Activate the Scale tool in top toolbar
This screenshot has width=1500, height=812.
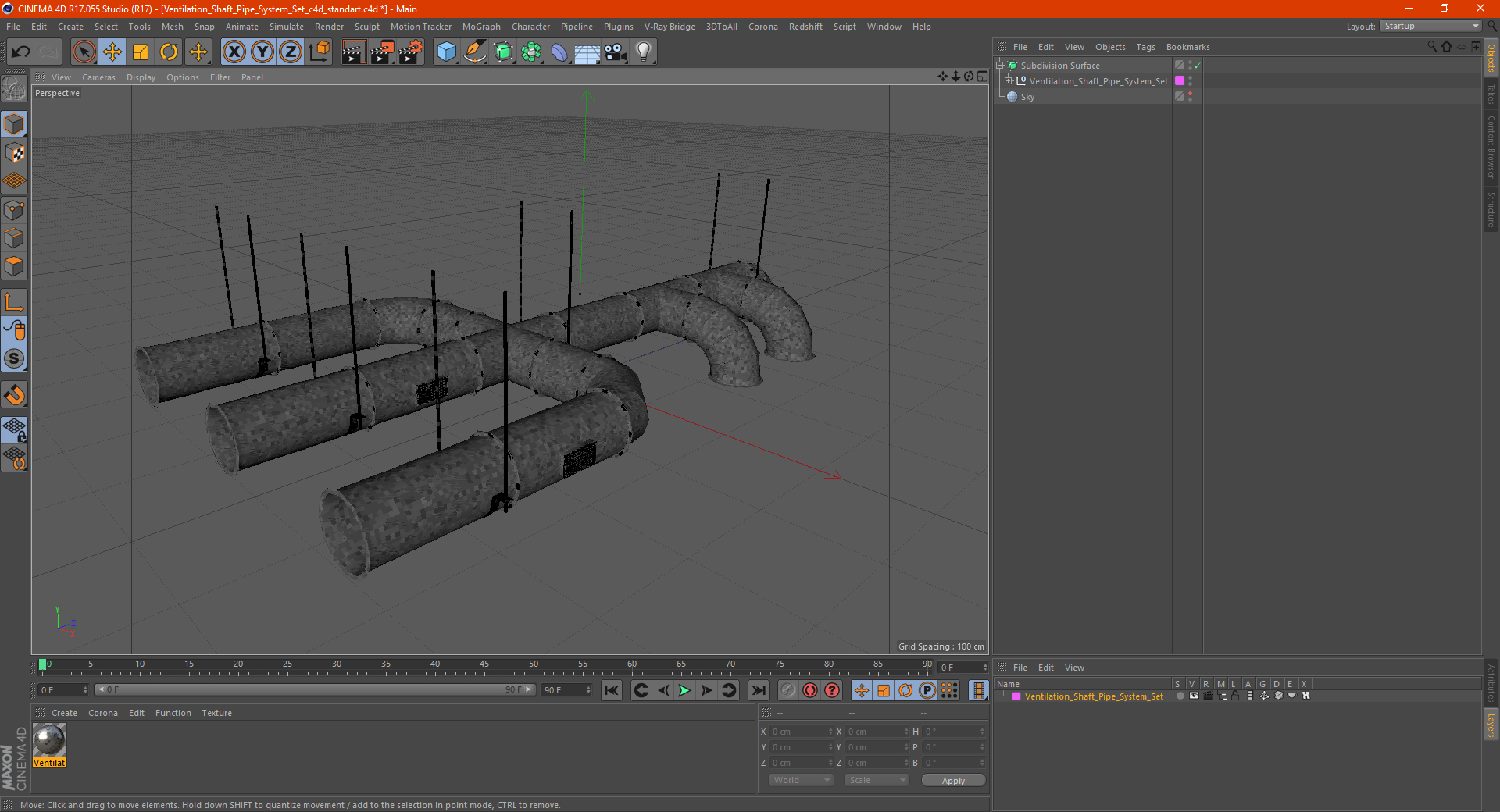click(x=141, y=52)
